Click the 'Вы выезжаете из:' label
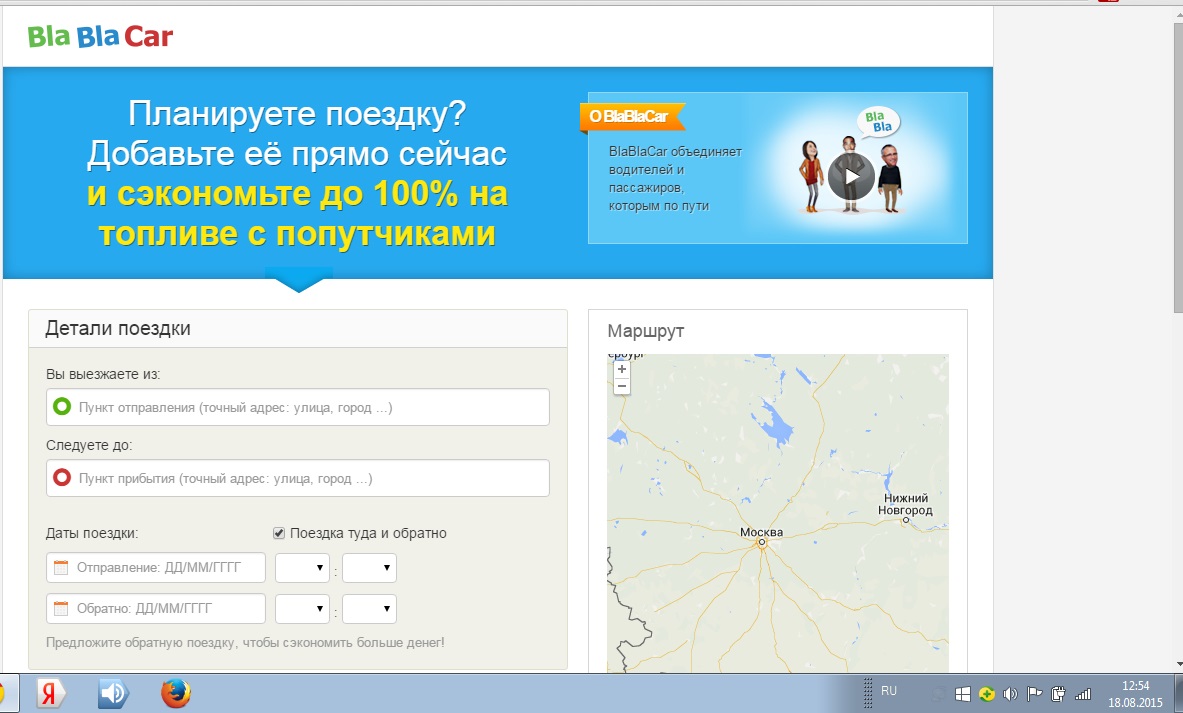1183x713 pixels. [x=103, y=374]
